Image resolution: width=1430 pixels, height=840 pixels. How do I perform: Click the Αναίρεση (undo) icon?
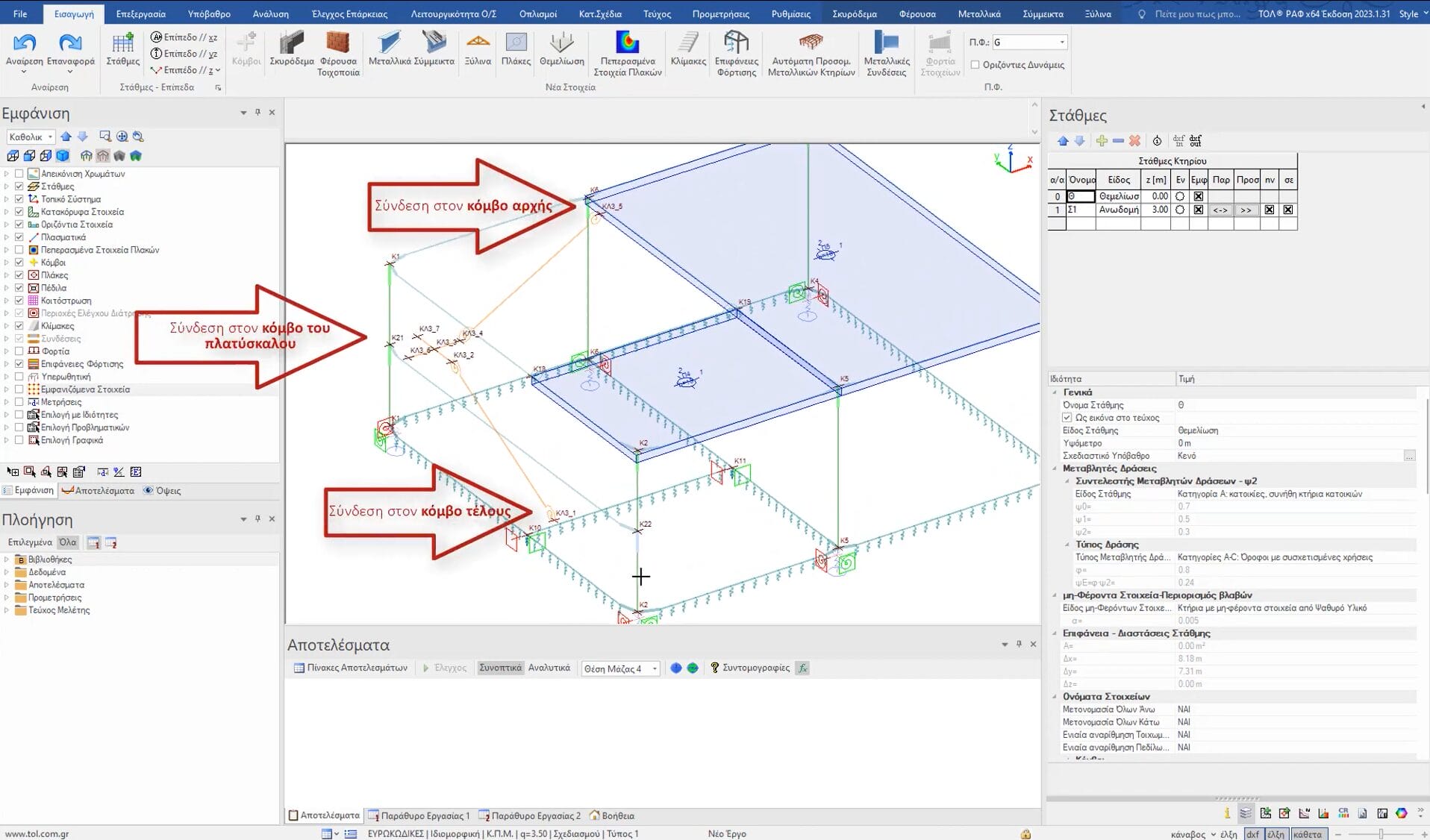click(24, 44)
